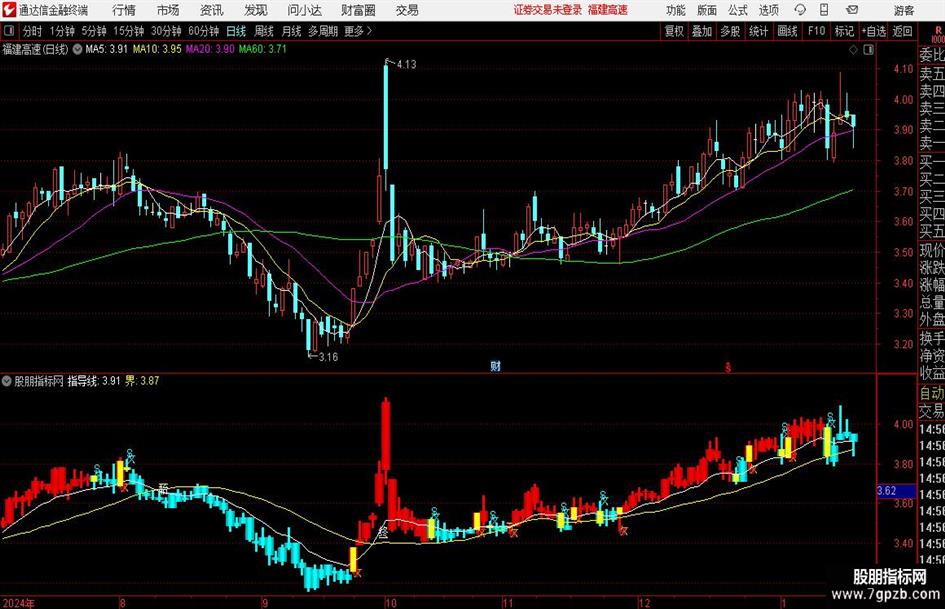Click the 2024年 label on time axis
Screen dimensions: 945x609
(19, 603)
